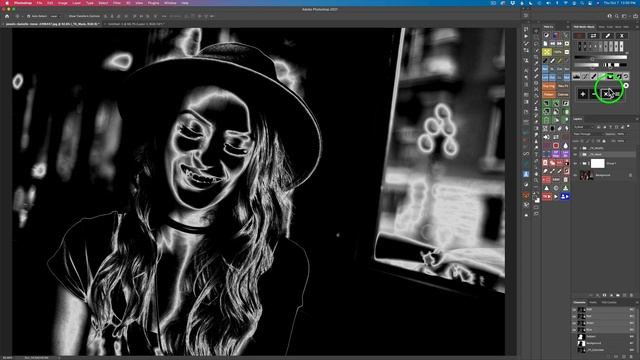Select the Subject alpha channel

[604, 336]
